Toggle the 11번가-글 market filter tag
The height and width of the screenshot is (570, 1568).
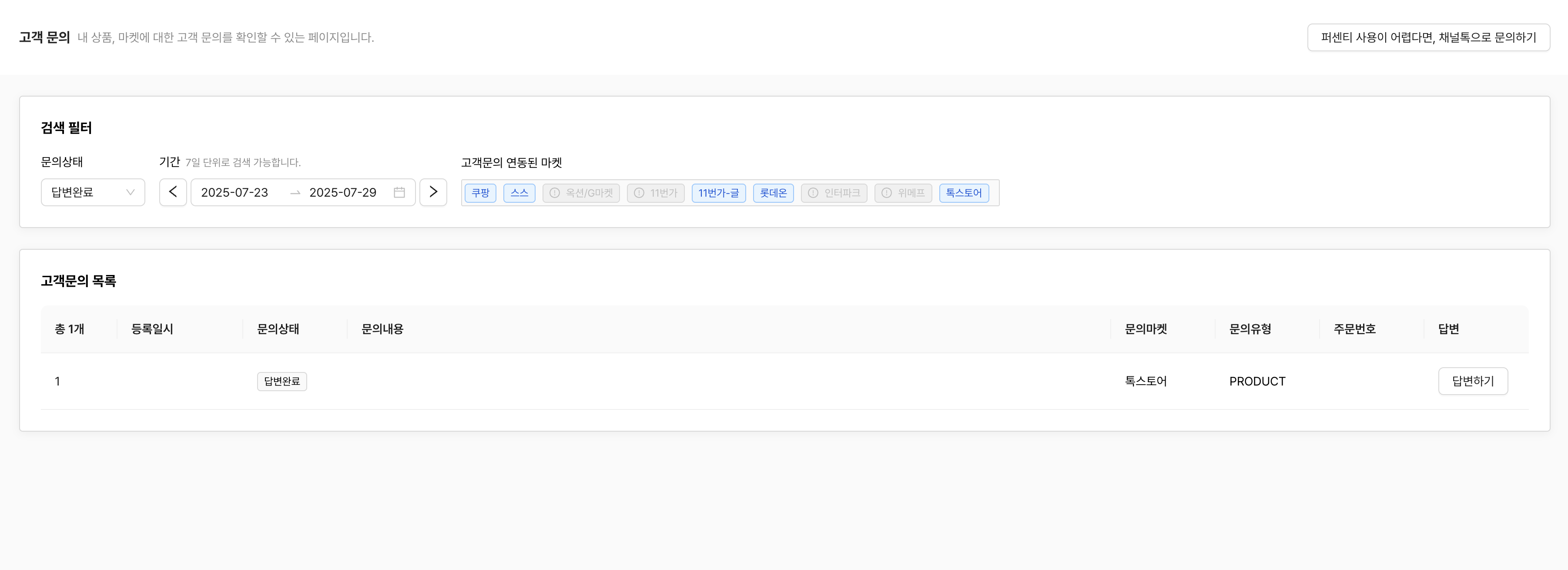[x=718, y=193]
